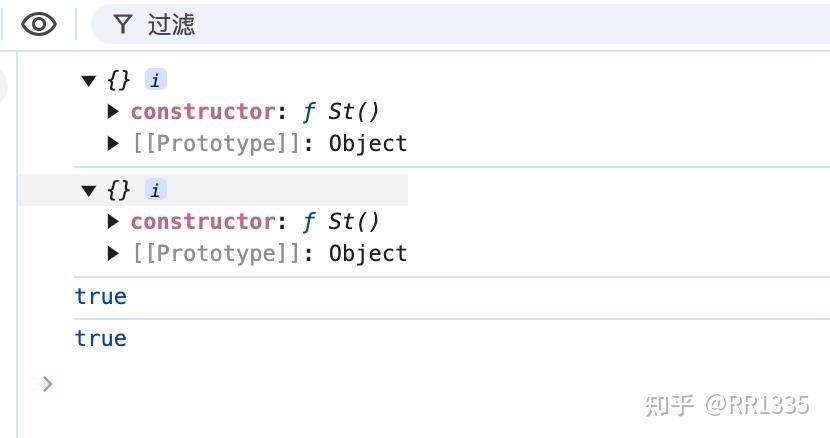Click ƒ St() value in second object
Screen dimensions: 830x438
341,221
